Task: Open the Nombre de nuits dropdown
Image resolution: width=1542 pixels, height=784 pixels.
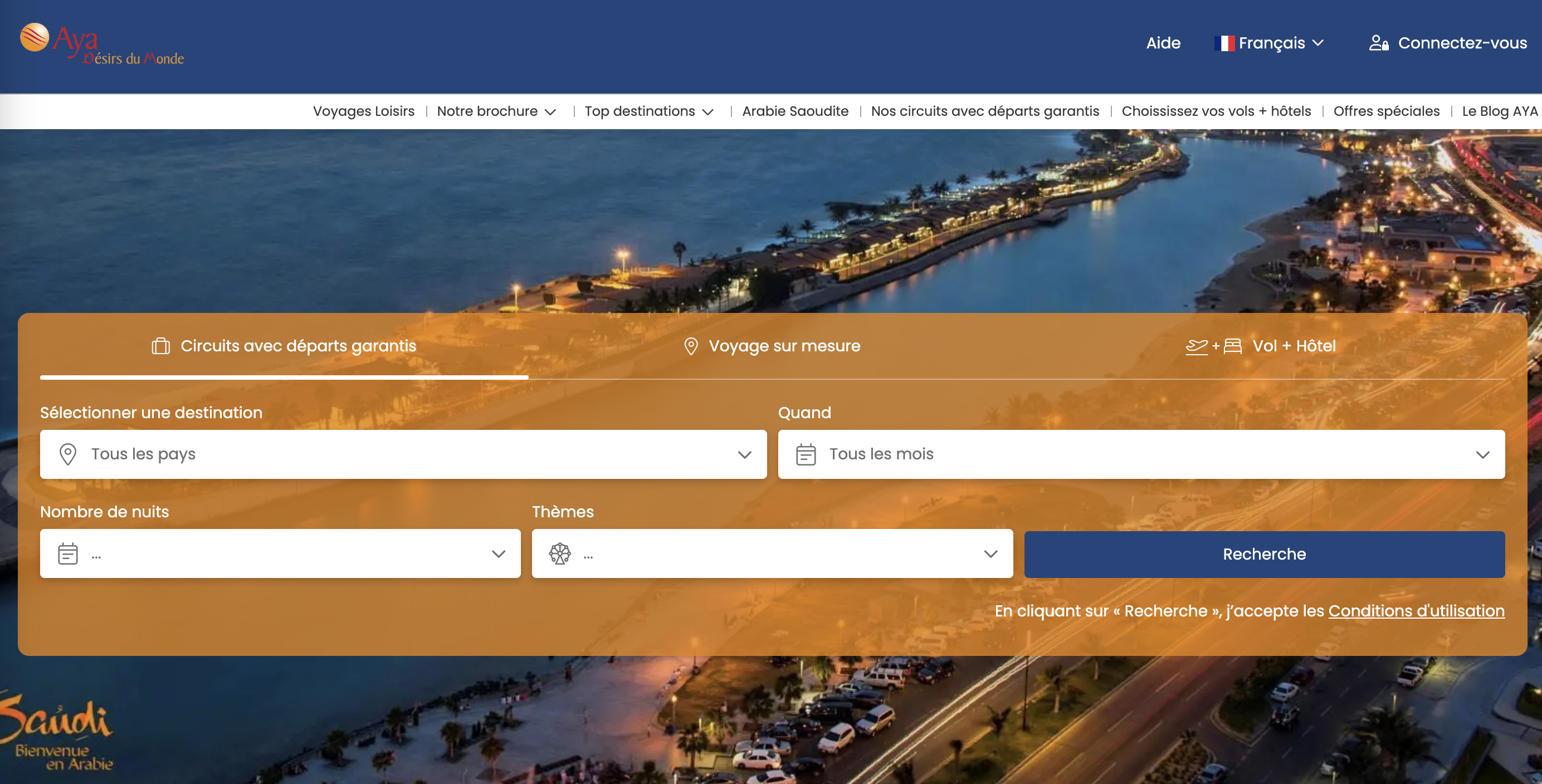Action: point(280,553)
